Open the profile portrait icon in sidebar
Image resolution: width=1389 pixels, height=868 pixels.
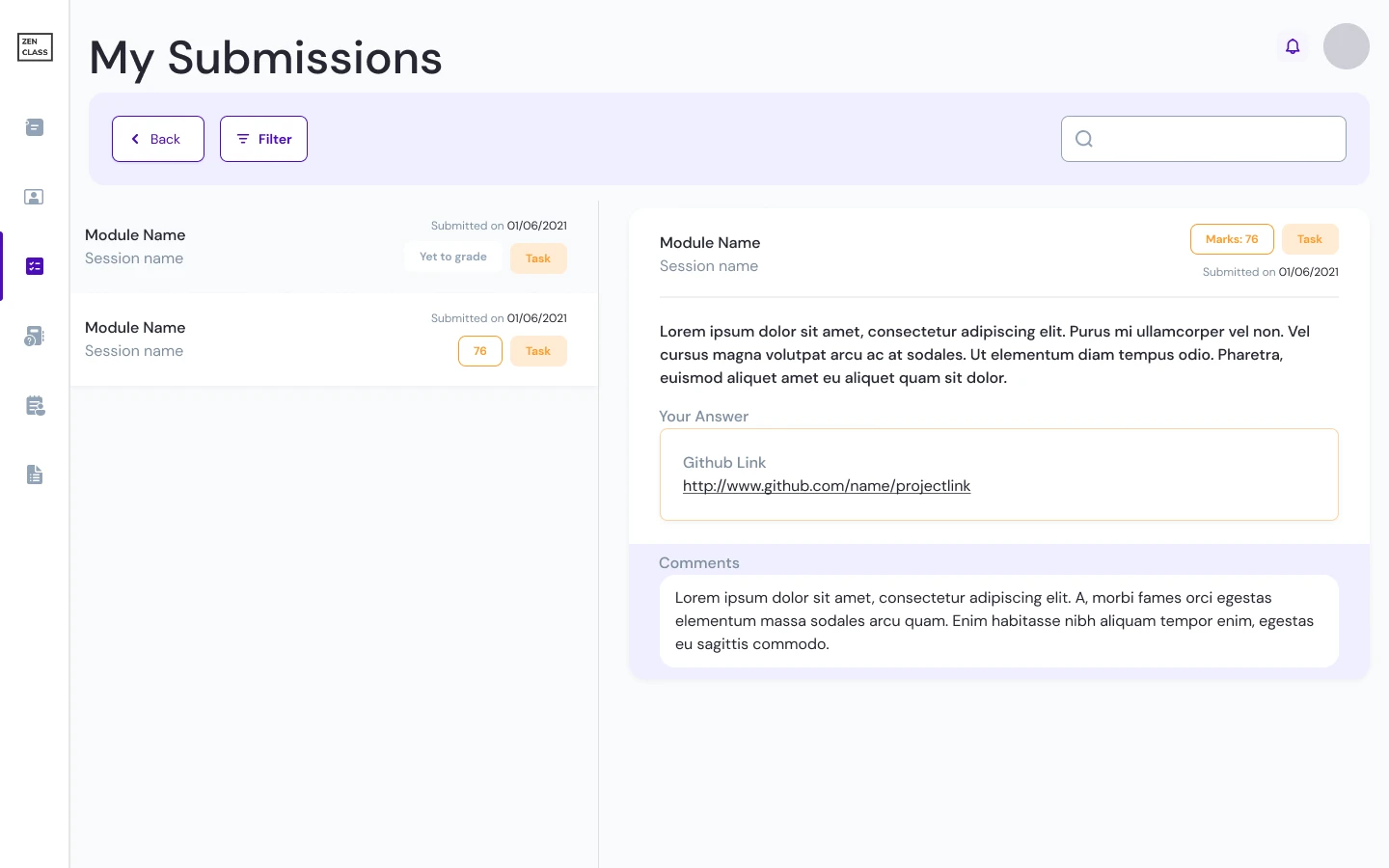pyautogui.click(x=35, y=197)
